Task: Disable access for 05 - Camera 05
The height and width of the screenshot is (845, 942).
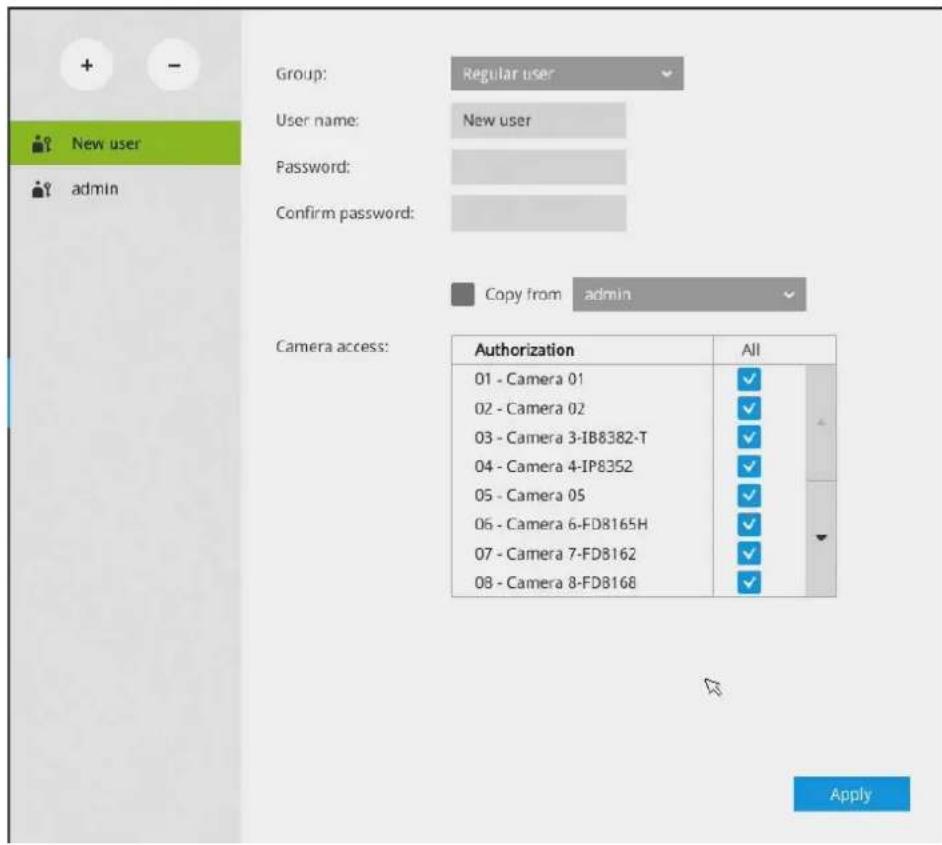Action: (749, 495)
